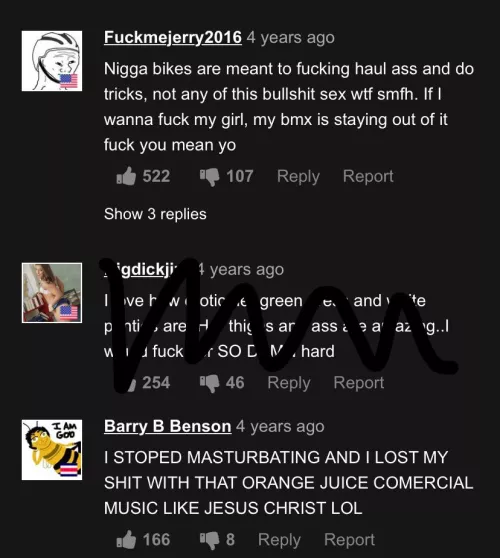The height and width of the screenshot is (558, 500).
Task: Report the Fuckmejerry2016 comment
Action: tap(368, 176)
